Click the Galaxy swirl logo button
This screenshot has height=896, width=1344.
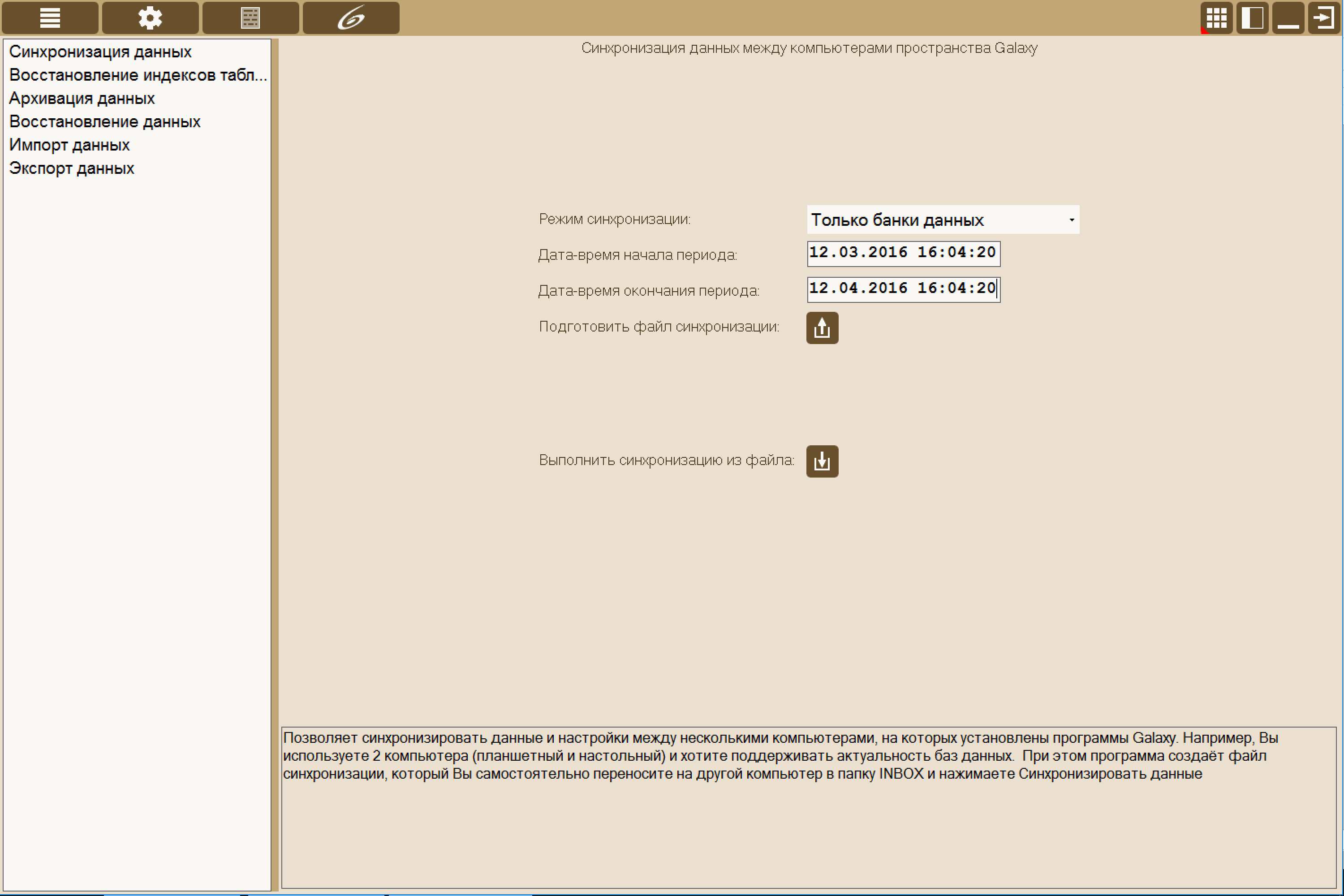pos(351,18)
